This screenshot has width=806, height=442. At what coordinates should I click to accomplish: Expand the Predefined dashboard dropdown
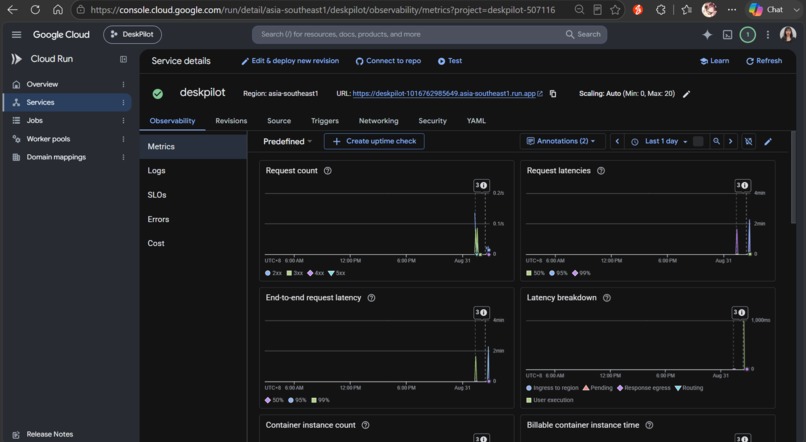287,141
